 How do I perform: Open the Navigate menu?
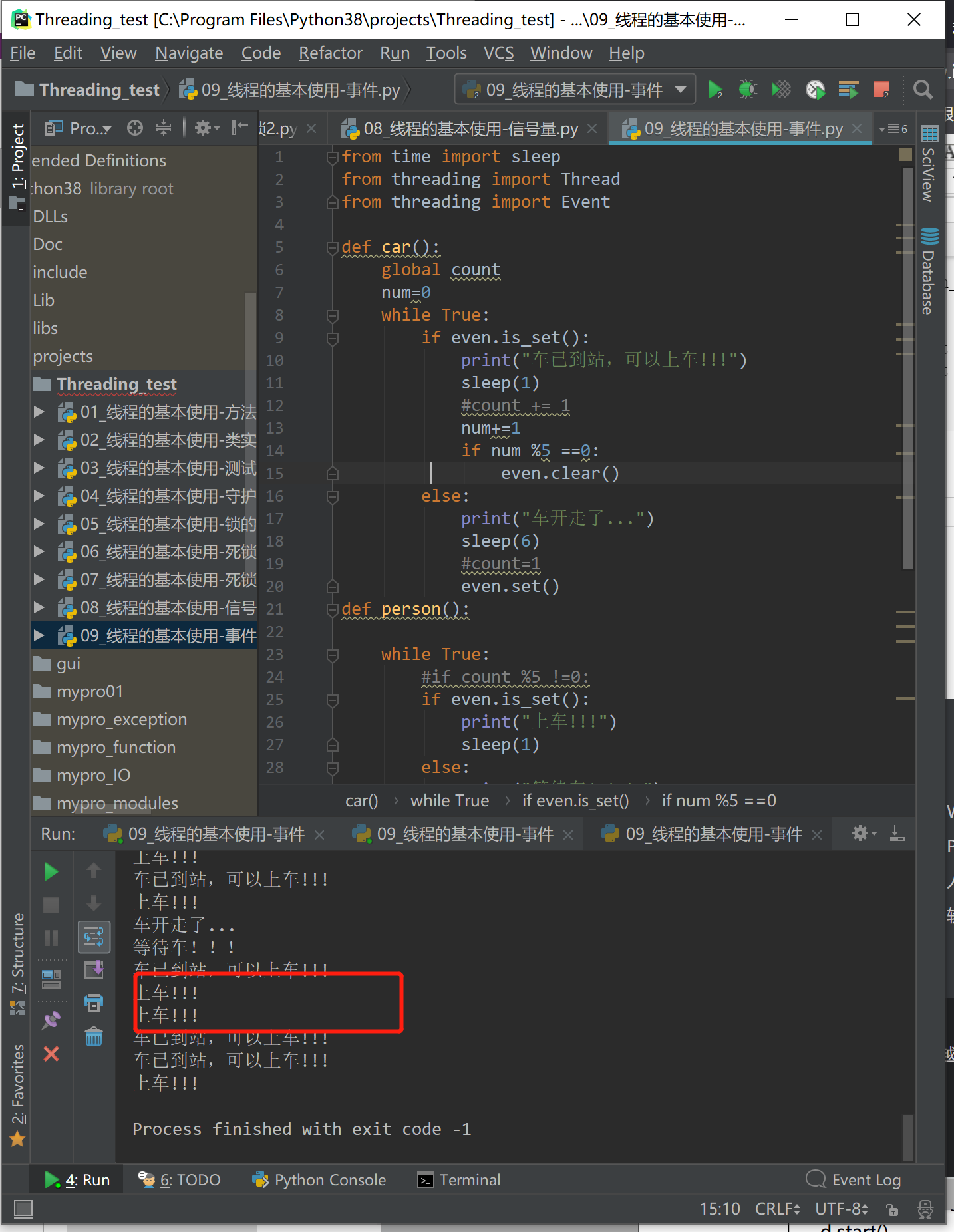[x=189, y=53]
